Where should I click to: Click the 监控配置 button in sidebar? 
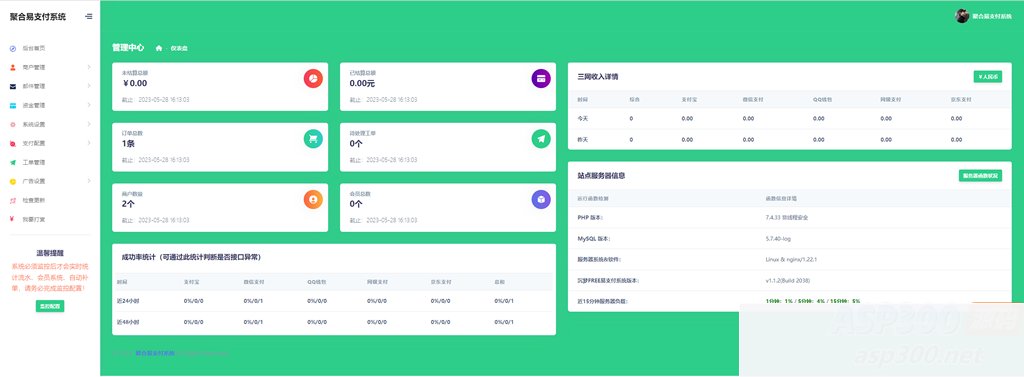click(50, 306)
